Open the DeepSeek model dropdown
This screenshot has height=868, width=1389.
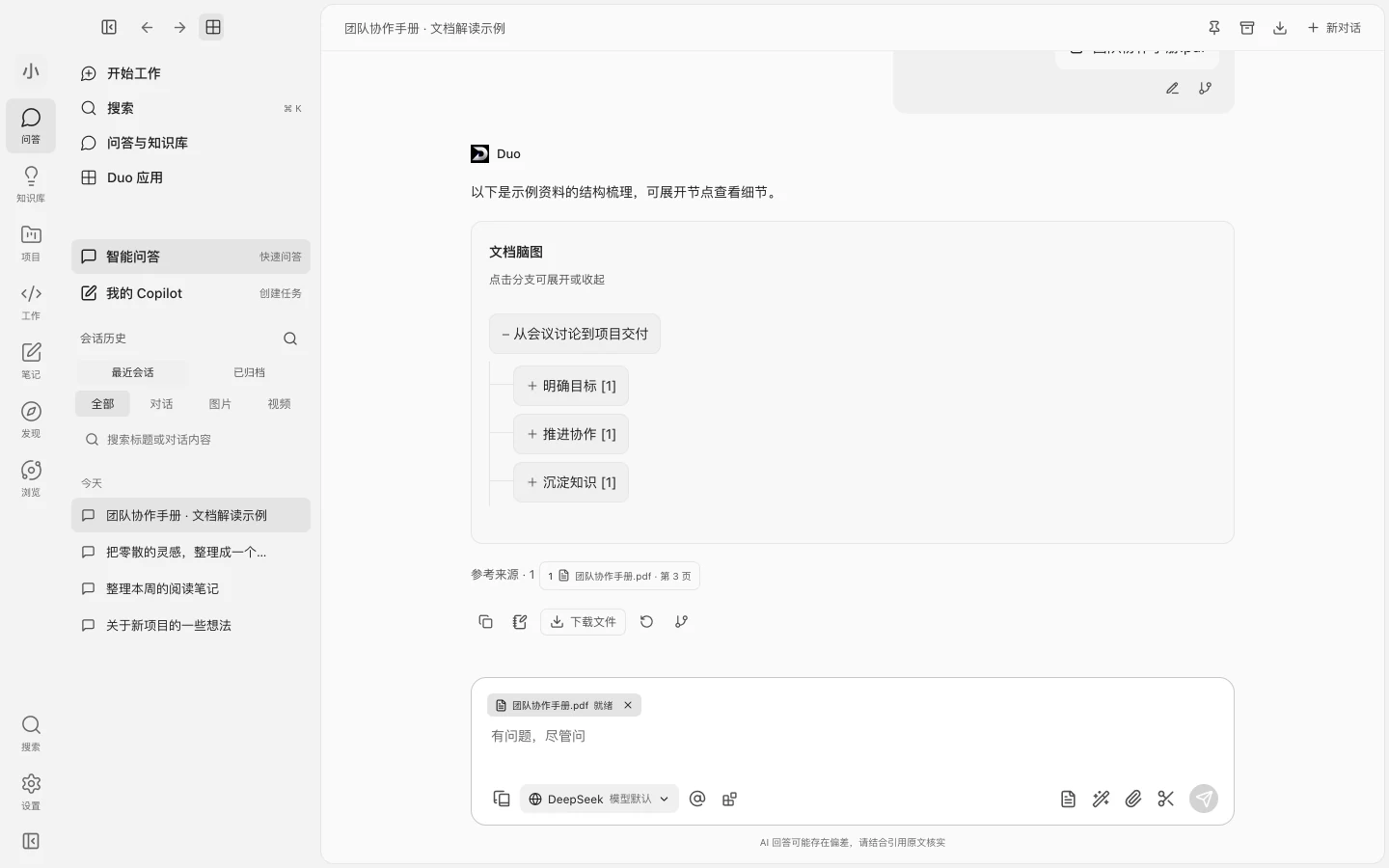[x=599, y=799]
